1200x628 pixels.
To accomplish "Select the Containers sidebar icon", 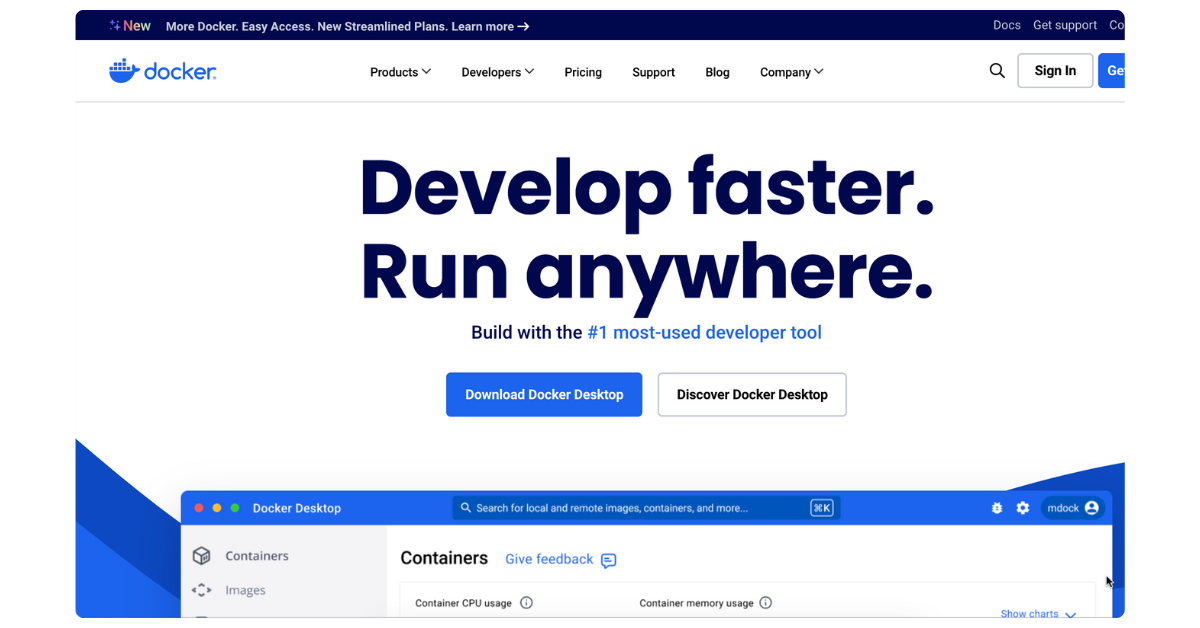I will pyautogui.click(x=202, y=555).
